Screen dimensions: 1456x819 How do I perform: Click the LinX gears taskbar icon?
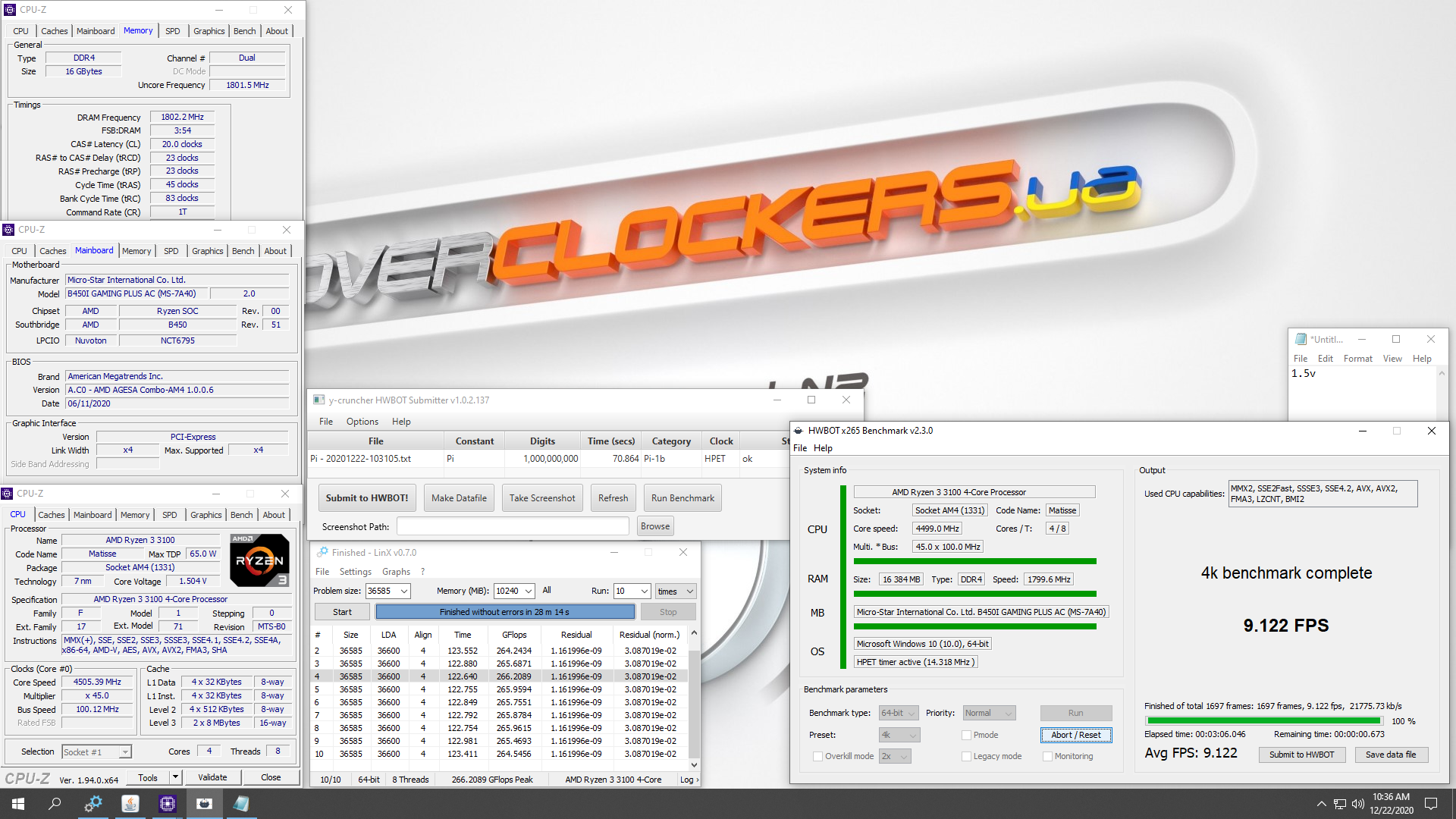93,804
